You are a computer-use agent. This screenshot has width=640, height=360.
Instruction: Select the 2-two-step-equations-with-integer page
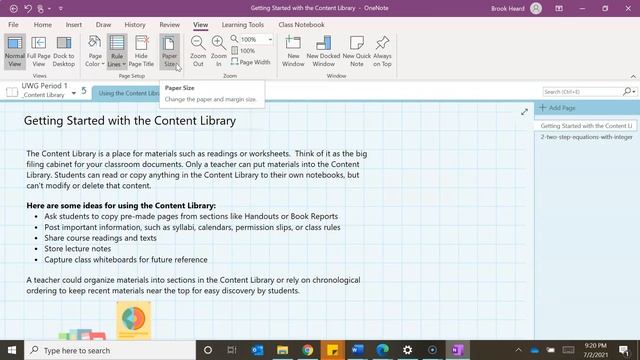pyautogui.click(x=586, y=137)
